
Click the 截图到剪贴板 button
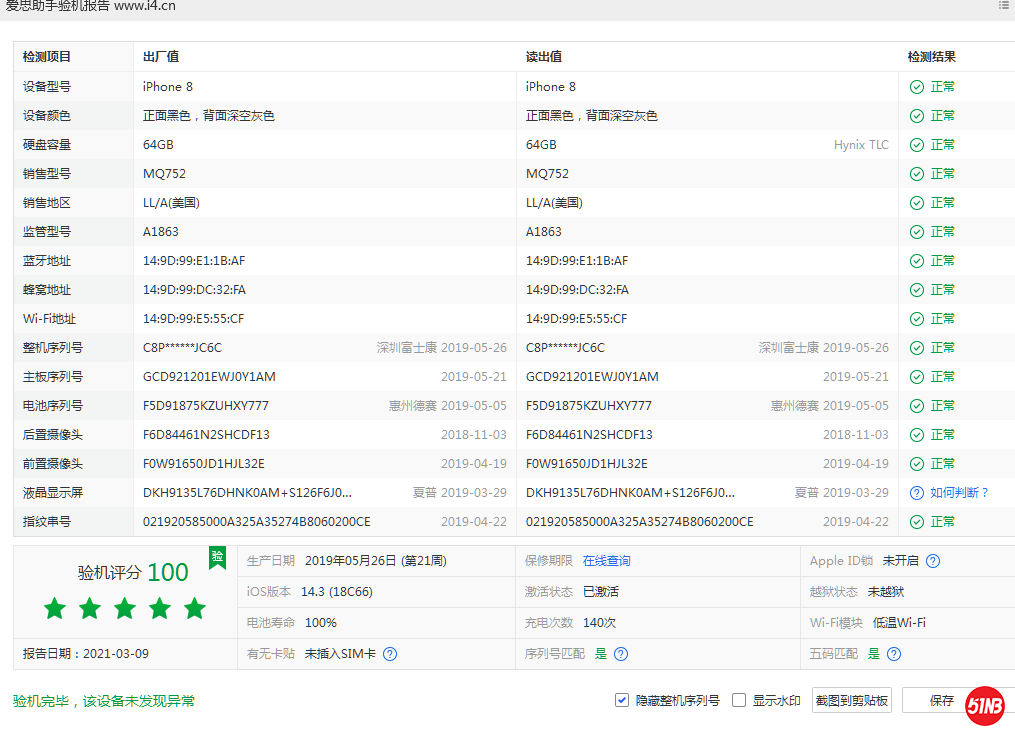tap(851, 700)
